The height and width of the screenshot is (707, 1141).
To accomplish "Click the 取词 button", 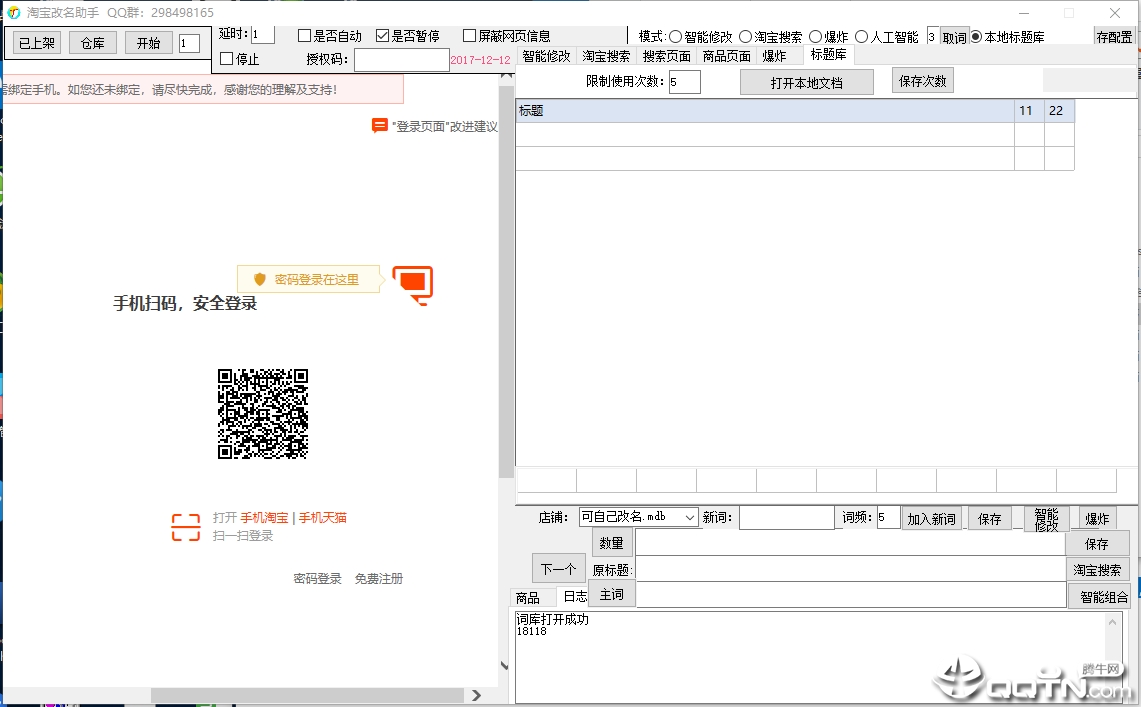I will point(954,37).
